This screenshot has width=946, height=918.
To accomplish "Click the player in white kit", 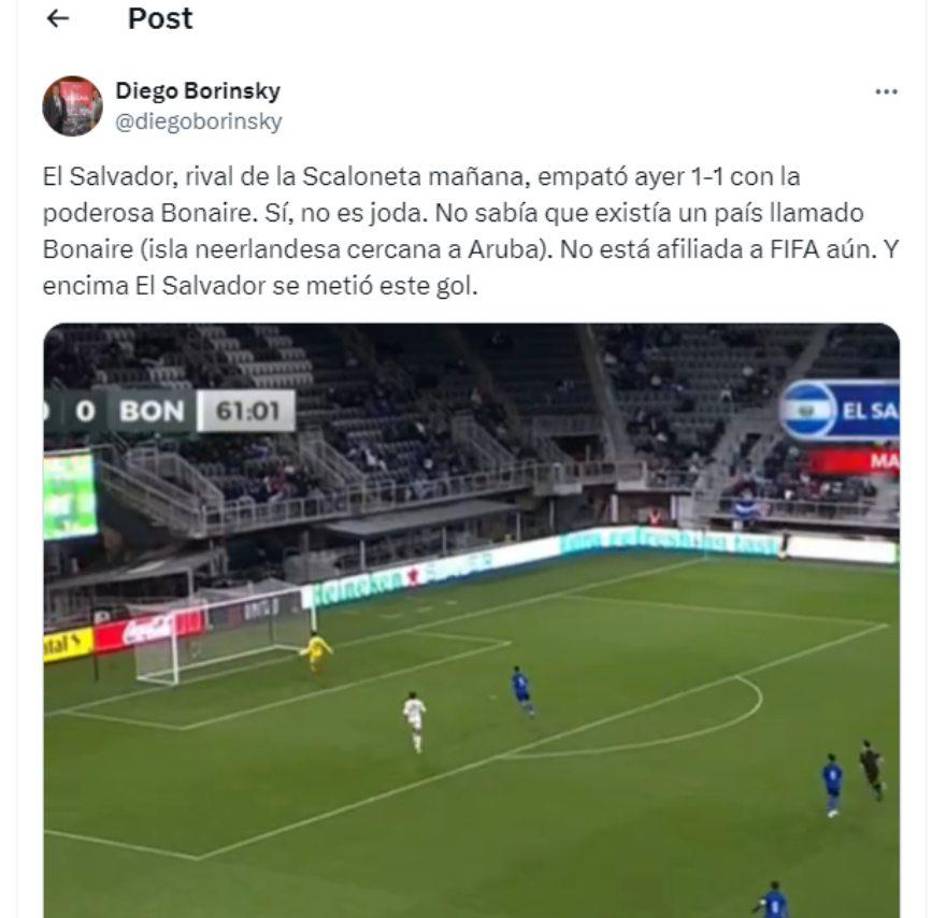I will 415,721.
